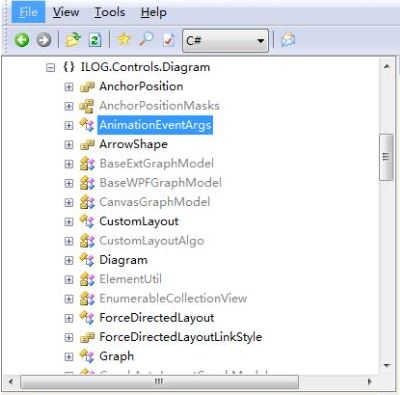Viewport: 400px width, 395px height.
Task: Click the class icon beside BaseExtGraphModel
Action: coord(87,164)
